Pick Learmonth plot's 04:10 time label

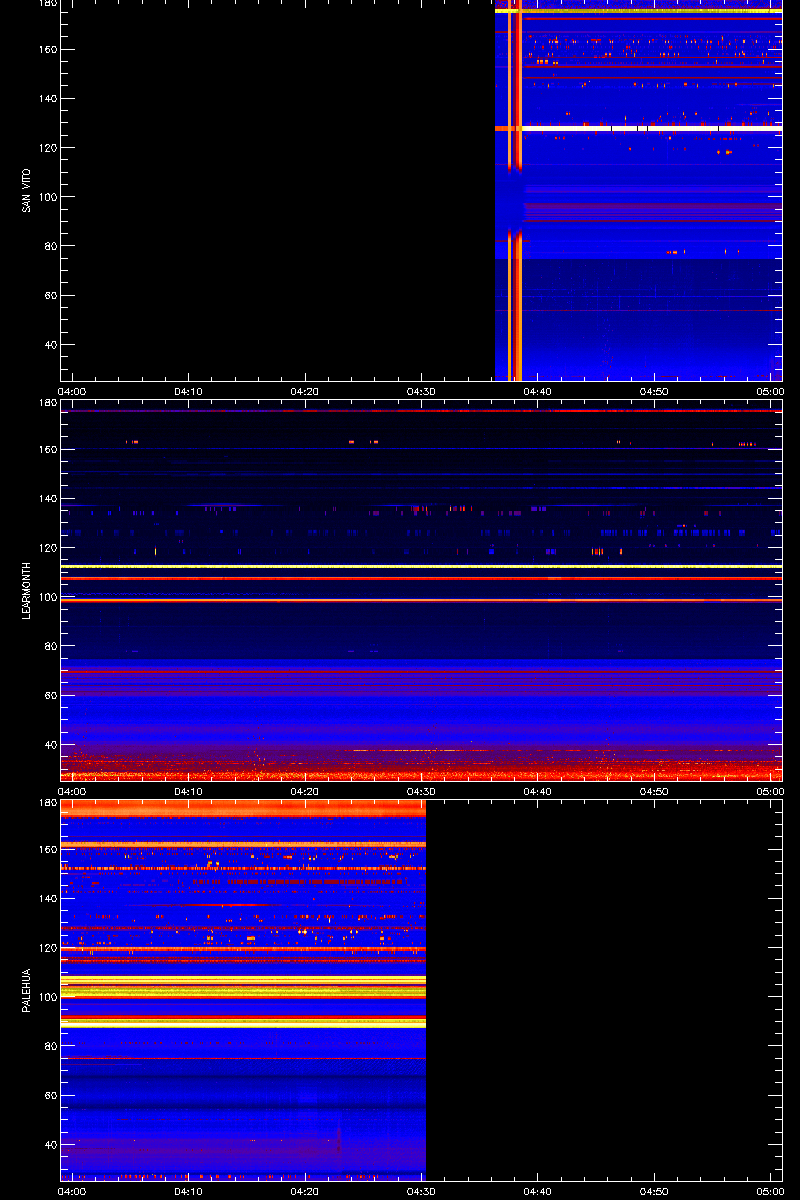(190, 791)
